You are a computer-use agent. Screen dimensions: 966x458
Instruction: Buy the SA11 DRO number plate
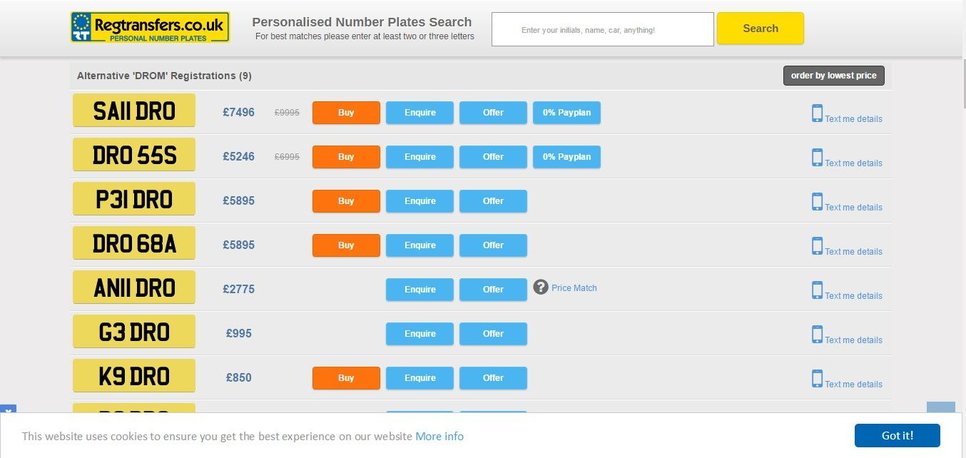pyautogui.click(x=346, y=113)
